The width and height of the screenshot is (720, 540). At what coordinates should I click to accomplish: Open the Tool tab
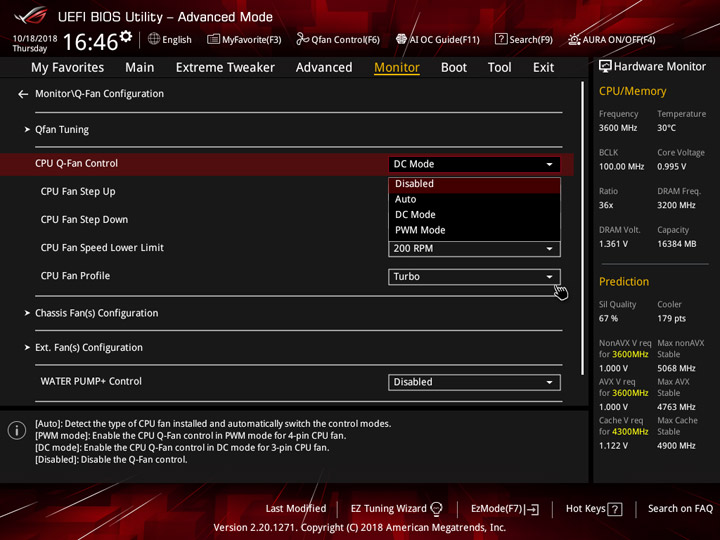click(499, 68)
